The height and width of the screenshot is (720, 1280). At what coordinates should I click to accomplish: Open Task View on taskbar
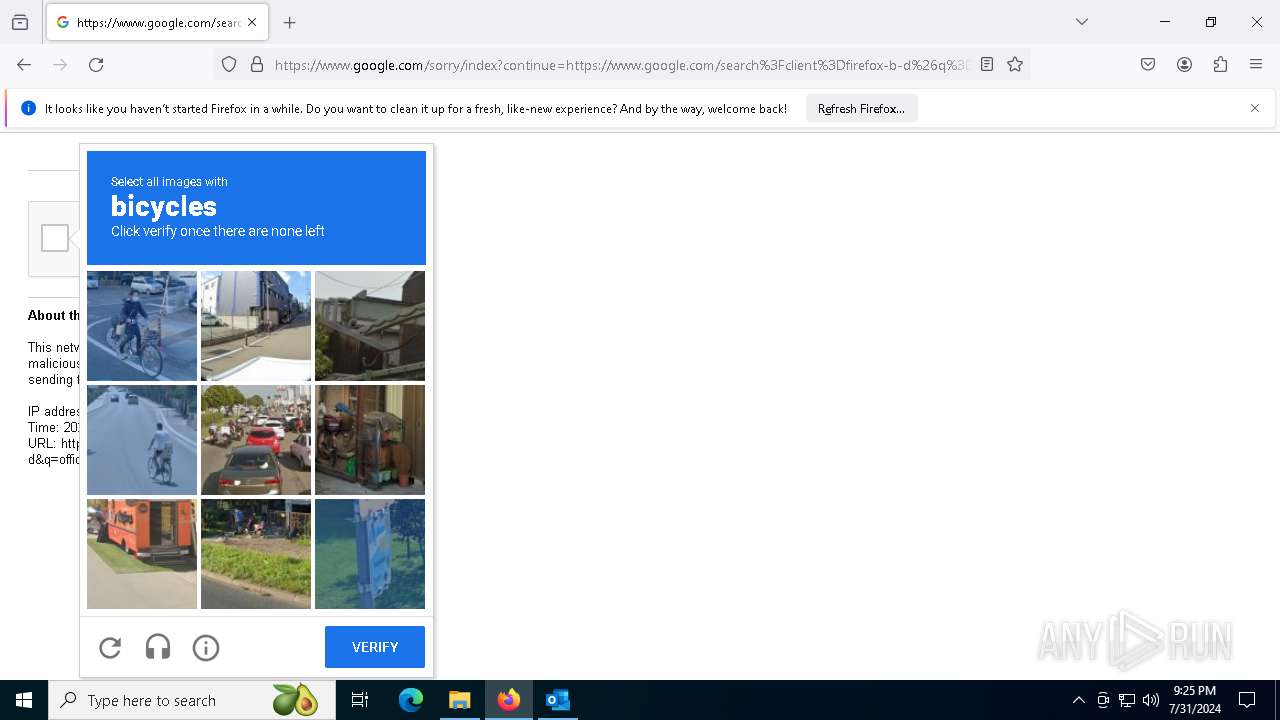360,700
